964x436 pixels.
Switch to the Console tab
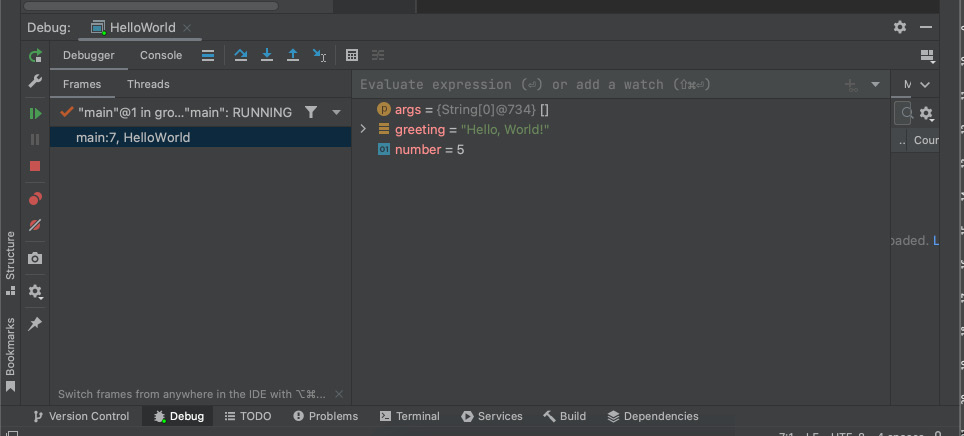(161, 55)
